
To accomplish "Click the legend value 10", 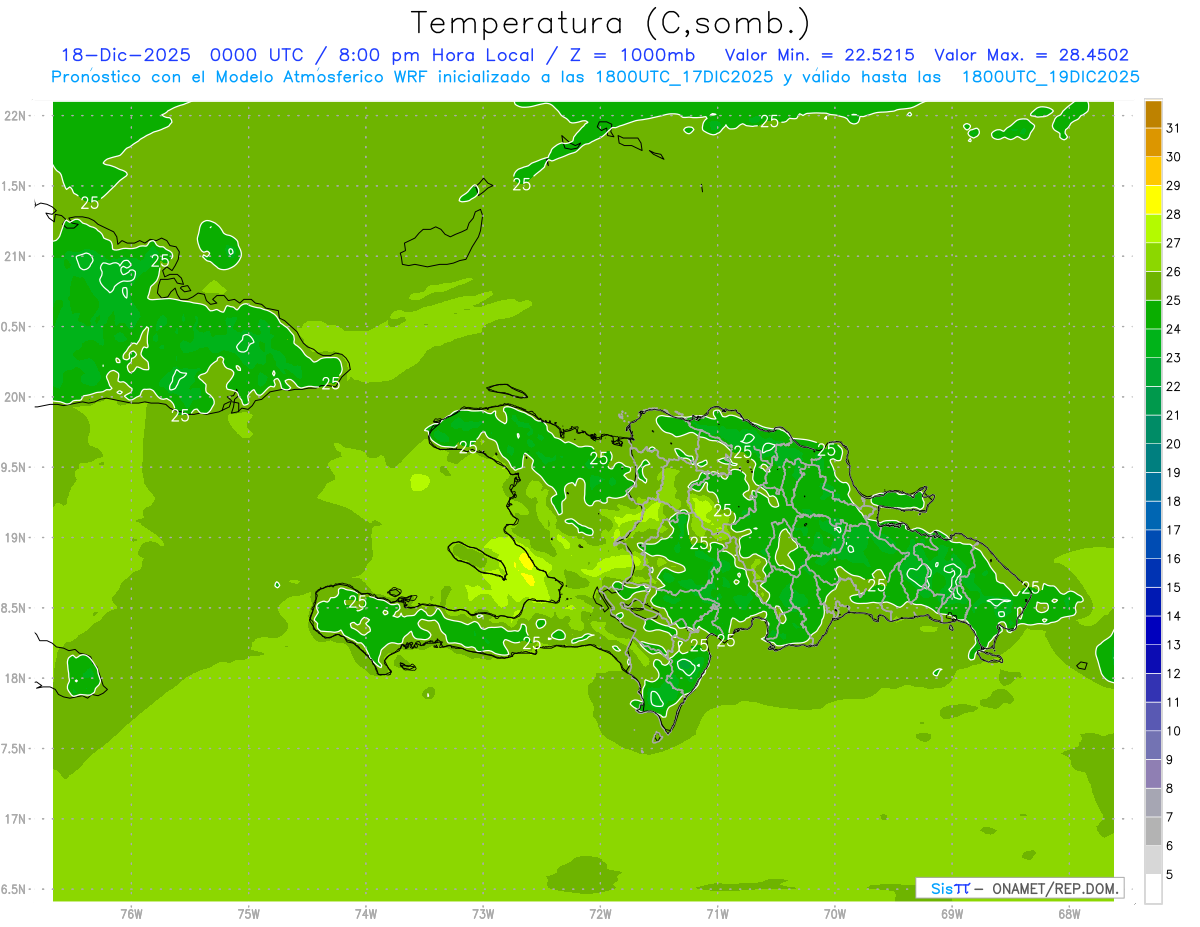I will (x=1174, y=731).
